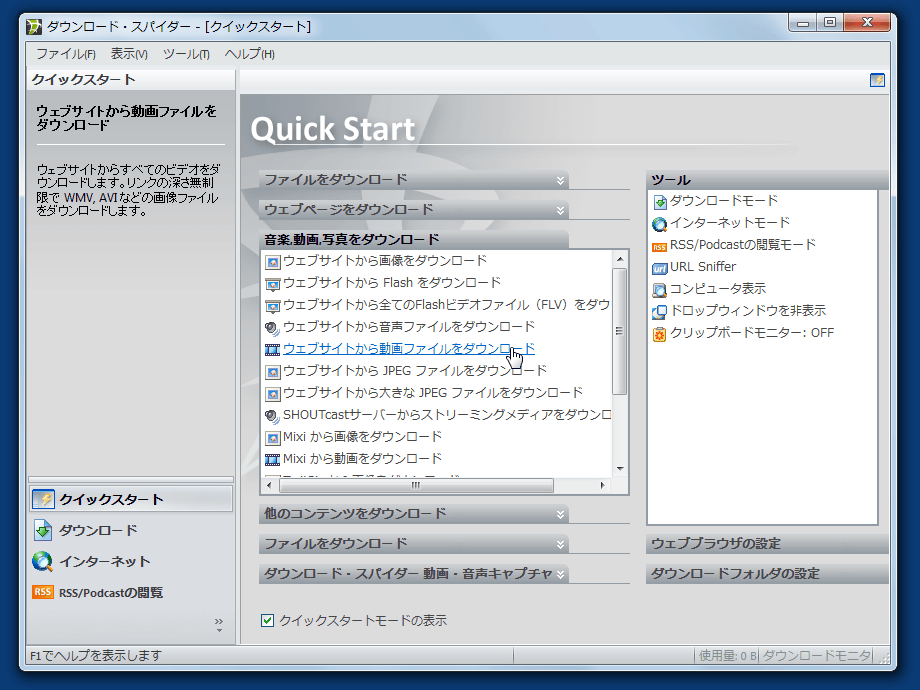Click the sidebar double-chevron configure button
This screenshot has width=920, height=690.
coord(219,624)
